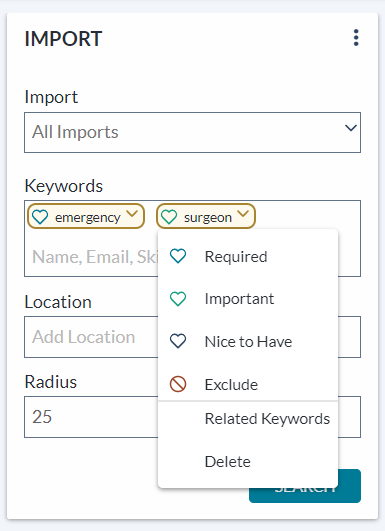The image size is (385, 531).
Task: Click the heart icon on the surgeon keyword
Action: [169, 217]
